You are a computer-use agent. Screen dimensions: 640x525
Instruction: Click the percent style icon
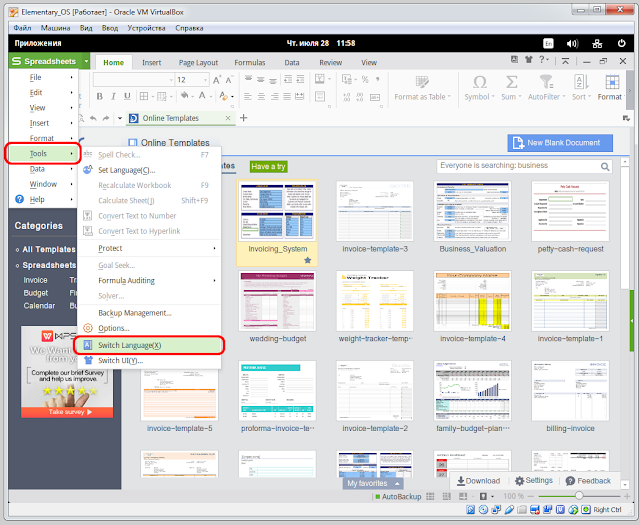(365, 79)
